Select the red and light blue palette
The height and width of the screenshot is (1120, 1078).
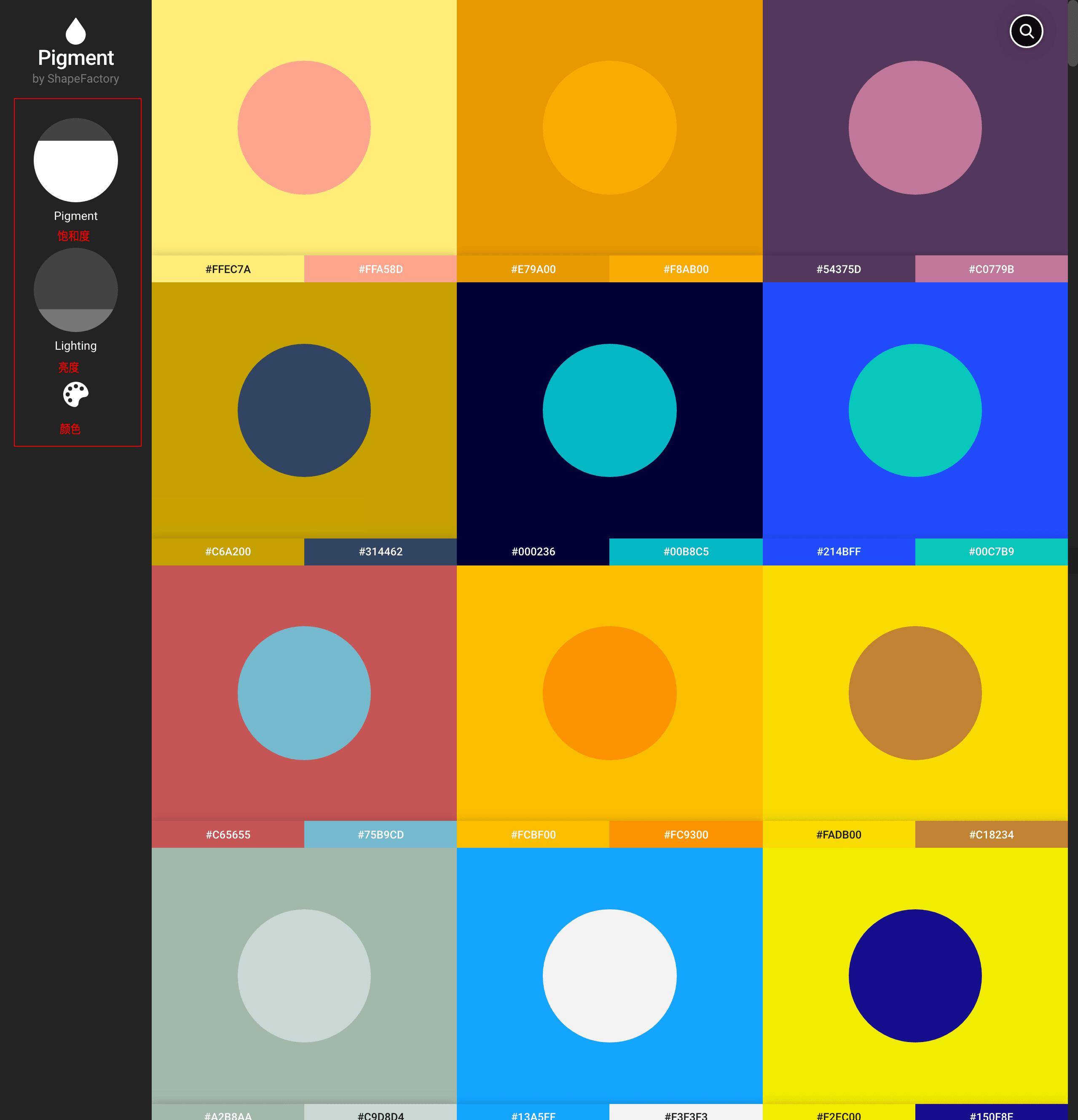pyautogui.click(x=304, y=693)
